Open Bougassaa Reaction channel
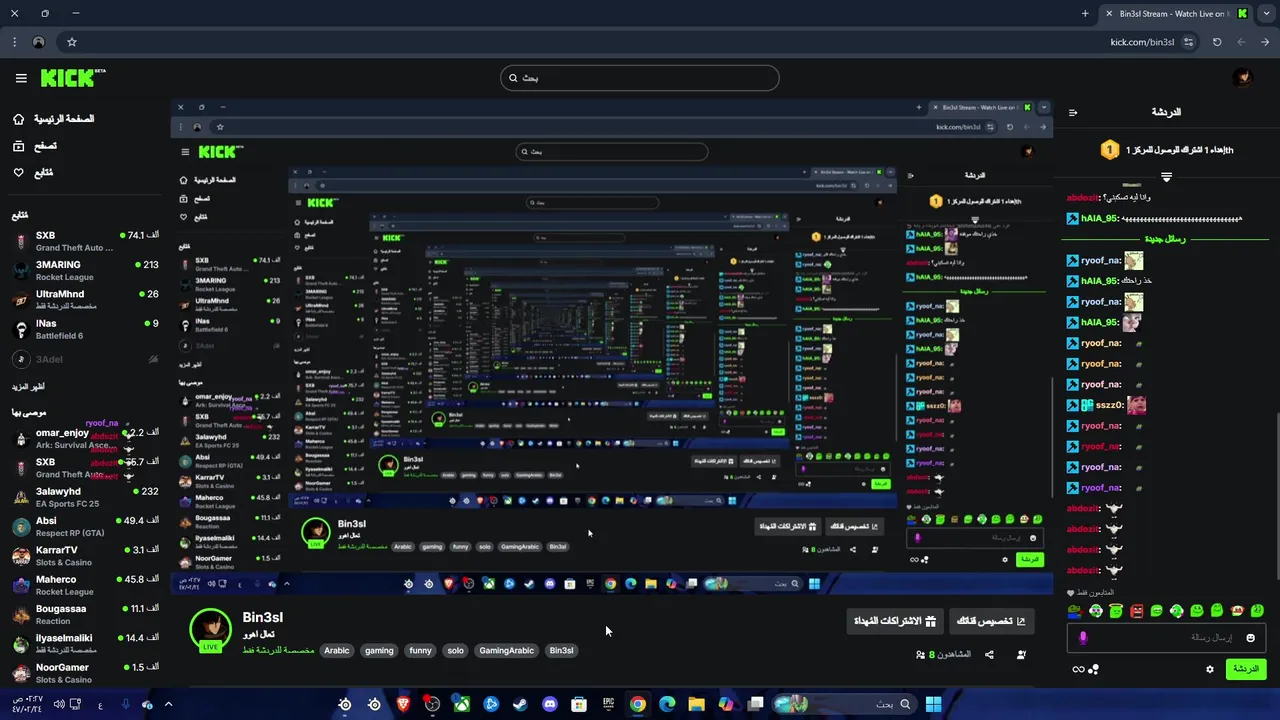The height and width of the screenshot is (720, 1280). pos(84,614)
